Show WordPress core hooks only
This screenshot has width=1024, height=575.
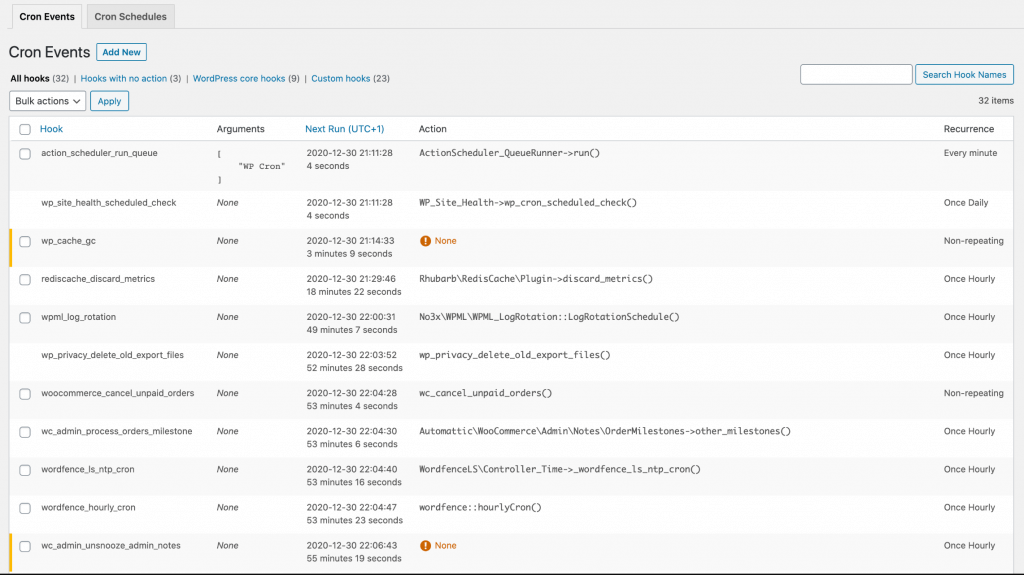point(239,78)
